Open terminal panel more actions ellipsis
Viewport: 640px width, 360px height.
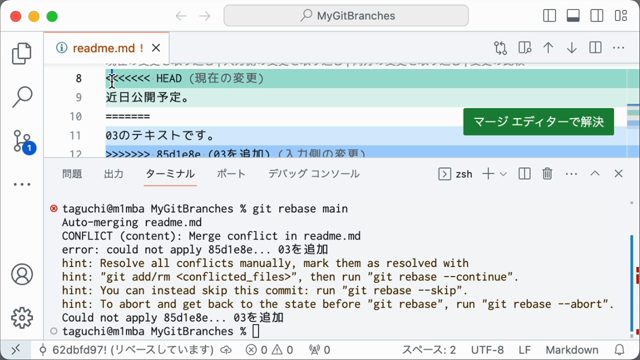coord(571,174)
